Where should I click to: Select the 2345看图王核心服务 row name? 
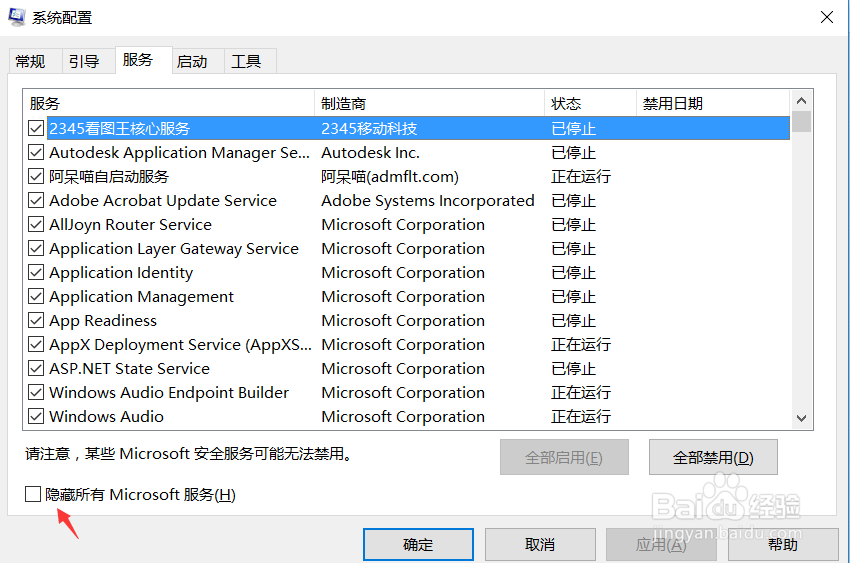pos(120,128)
